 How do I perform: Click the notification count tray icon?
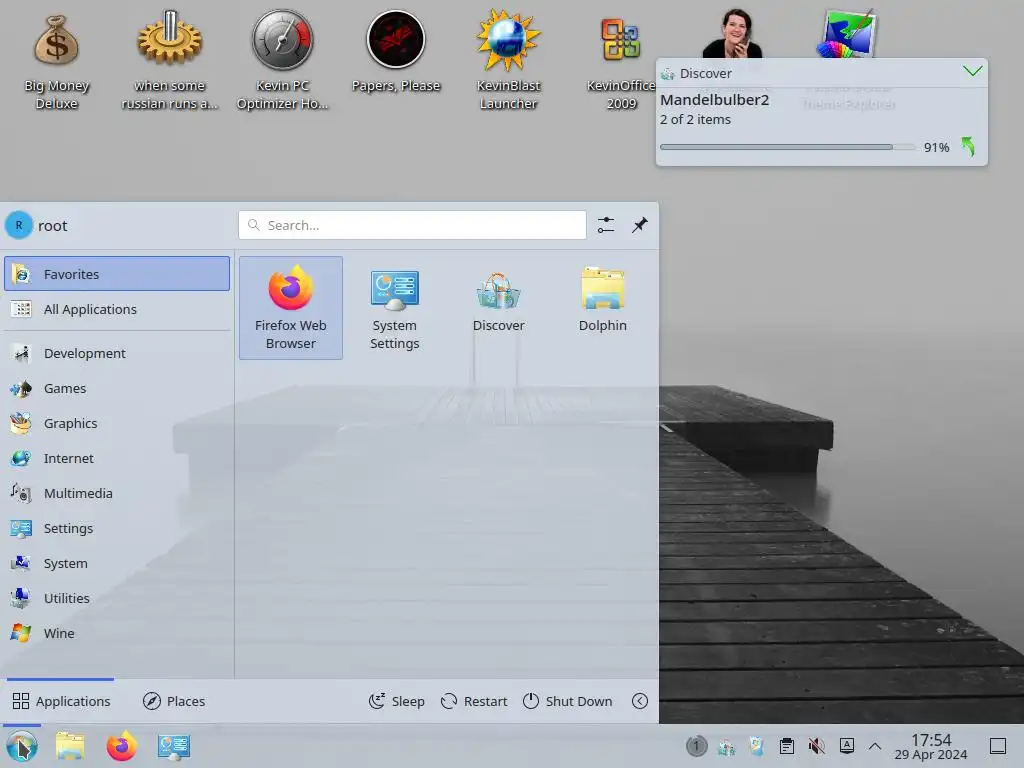pos(696,746)
